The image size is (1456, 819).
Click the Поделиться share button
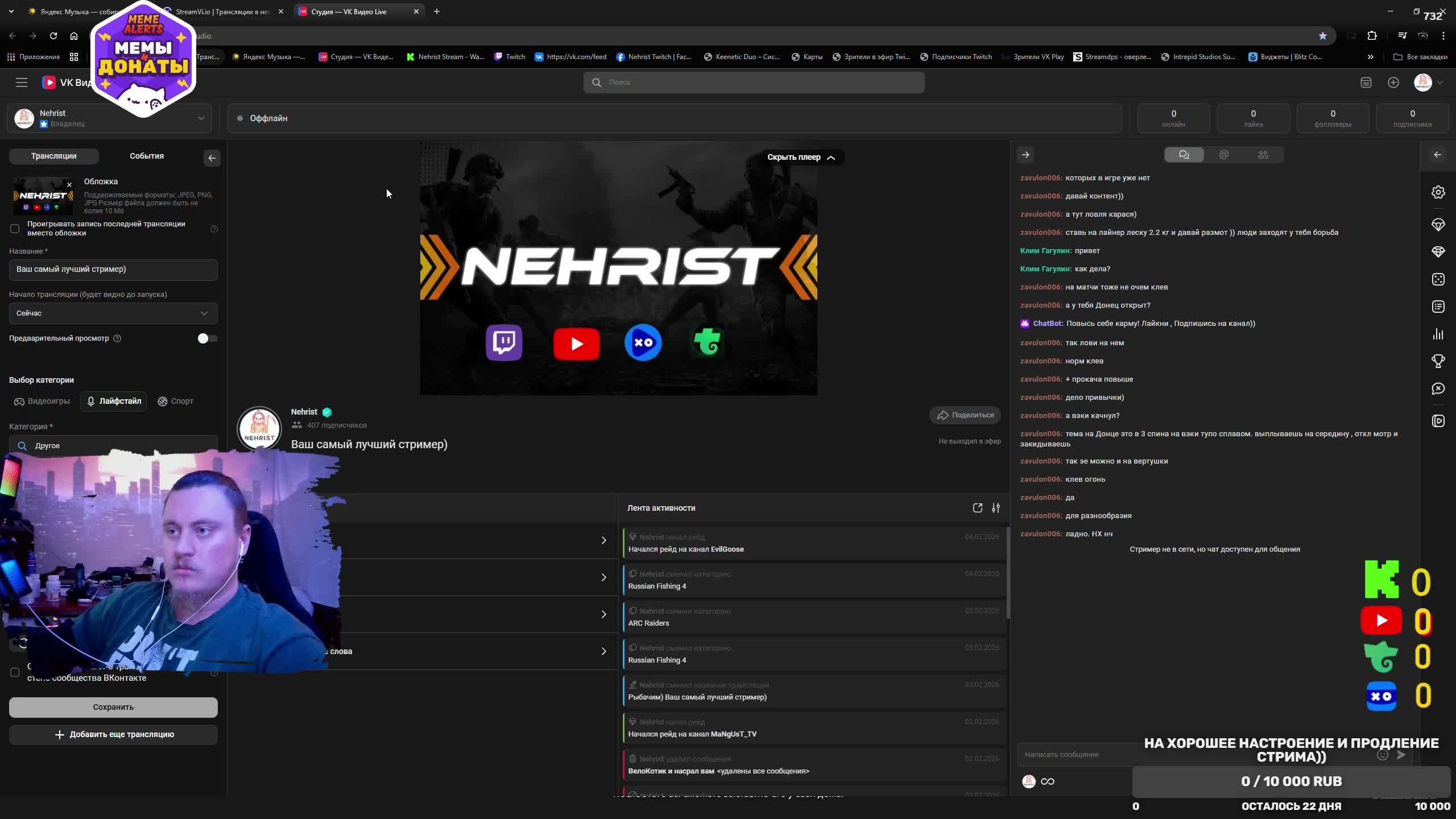965,415
